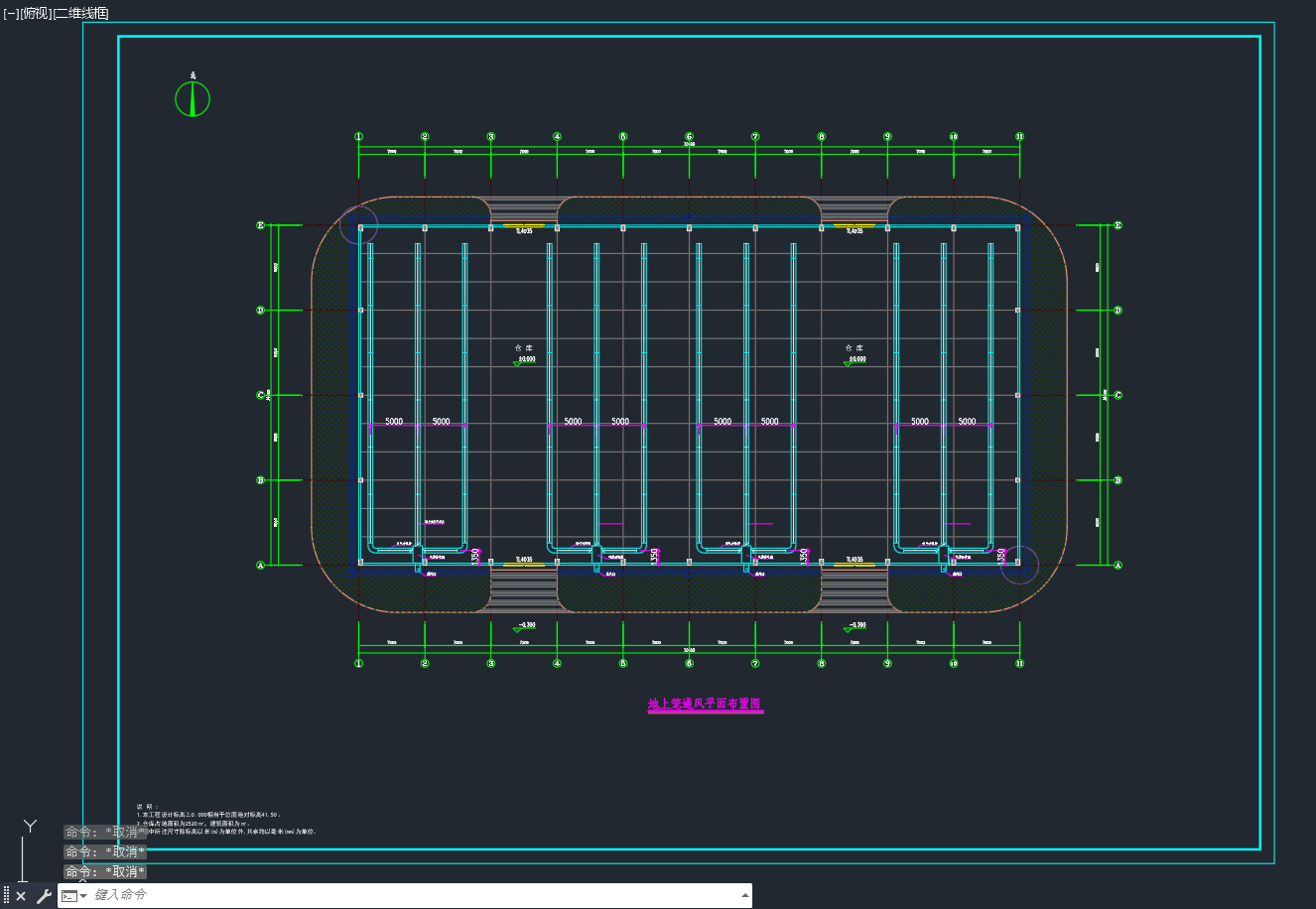This screenshot has width=1316, height=909.
Task: Click the UCS Y axis icon
Action: [x=30, y=826]
